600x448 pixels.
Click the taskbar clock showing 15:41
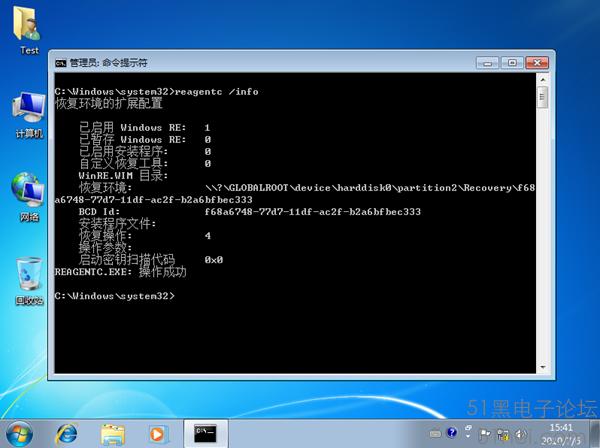click(x=561, y=434)
